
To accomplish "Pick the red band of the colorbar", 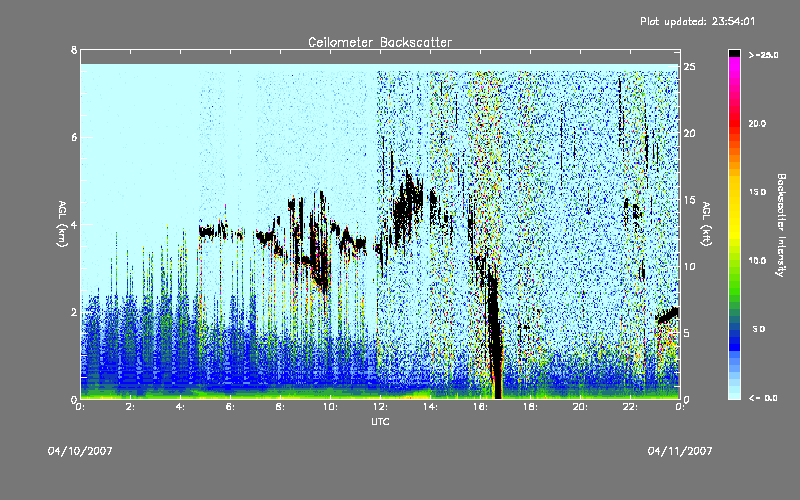I will coord(734,125).
